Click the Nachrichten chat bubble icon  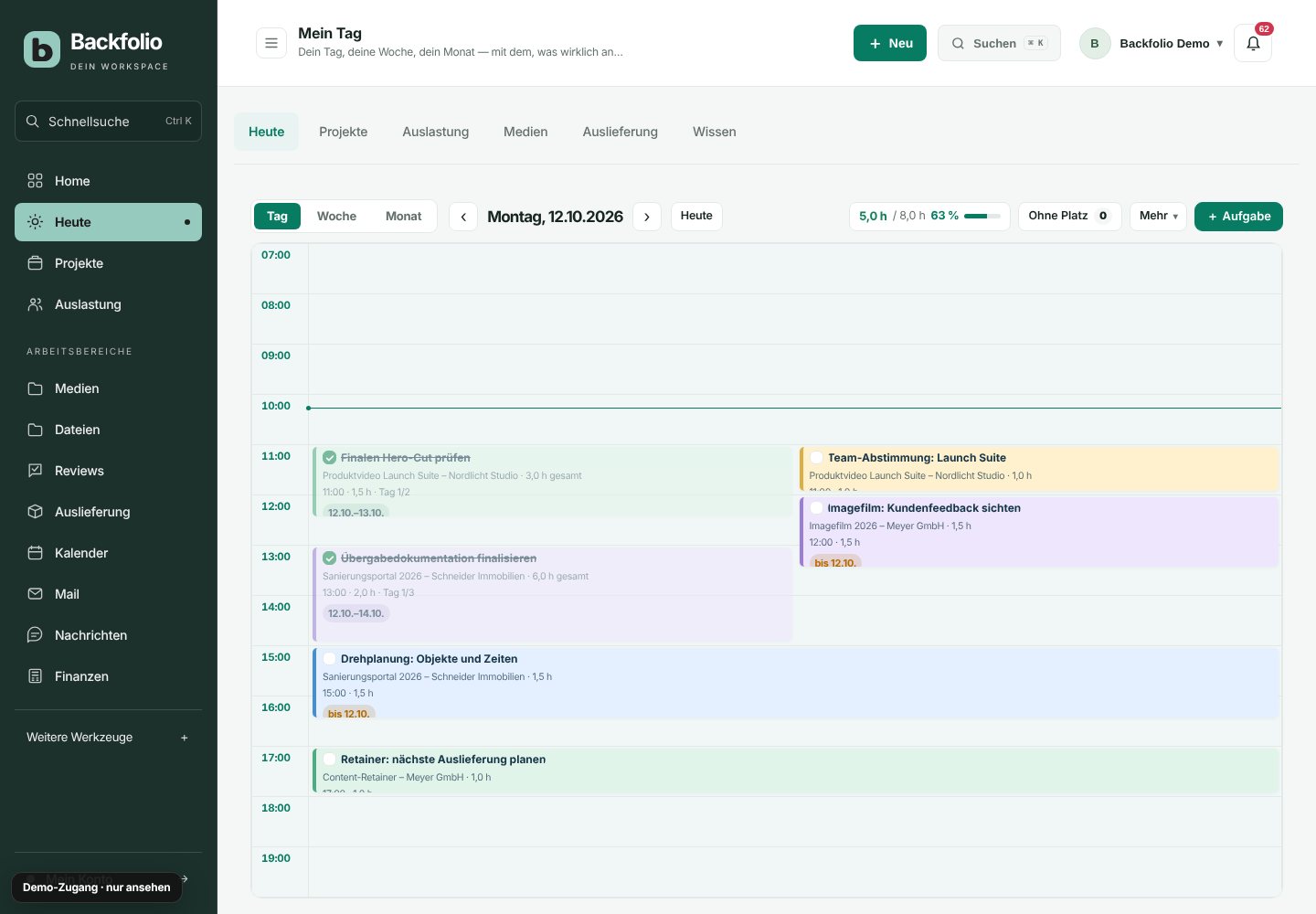tap(36, 635)
